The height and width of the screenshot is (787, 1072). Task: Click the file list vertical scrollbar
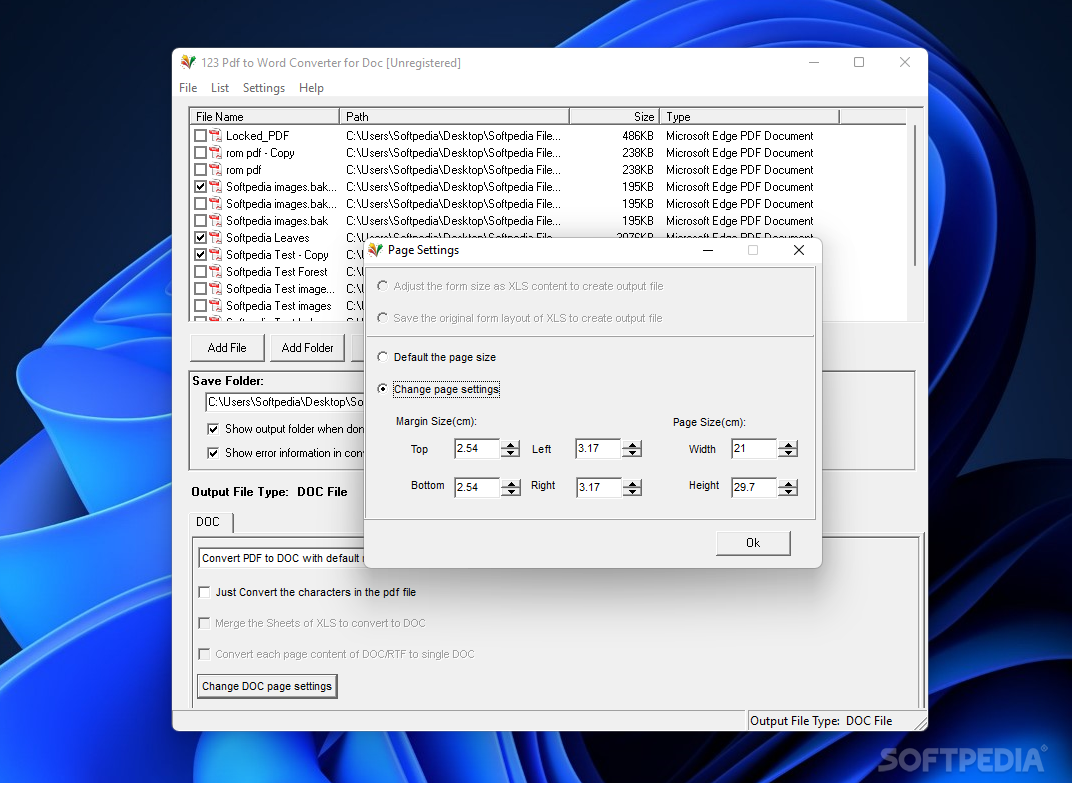pos(915,198)
